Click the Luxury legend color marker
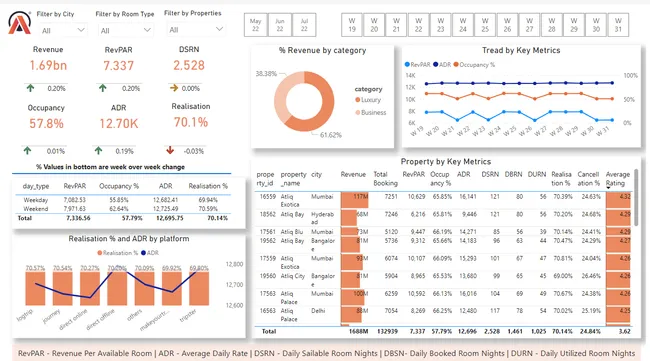Viewport: 650px width, 361px height. [357, 100]
